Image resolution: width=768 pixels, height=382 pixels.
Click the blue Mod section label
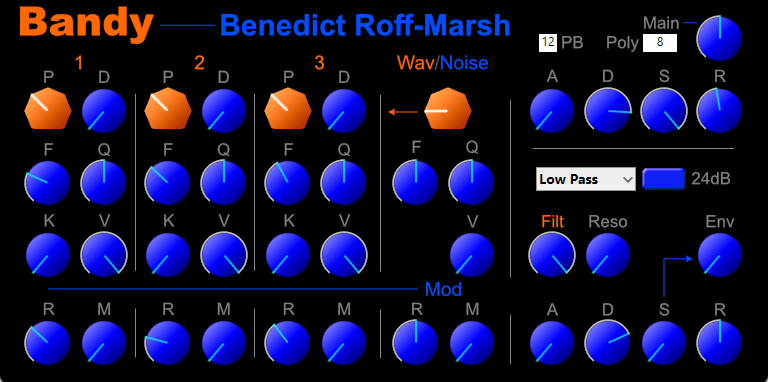[443, 289]
